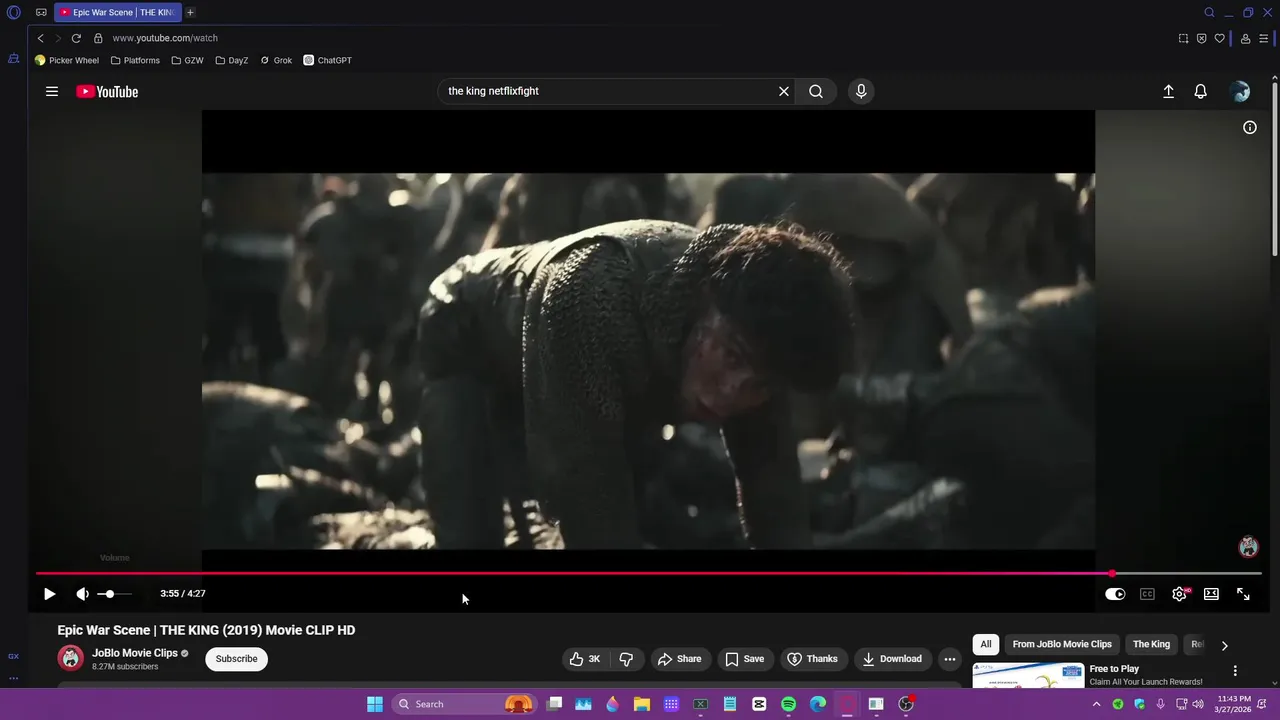Share the video

click(x=680, y=659)
